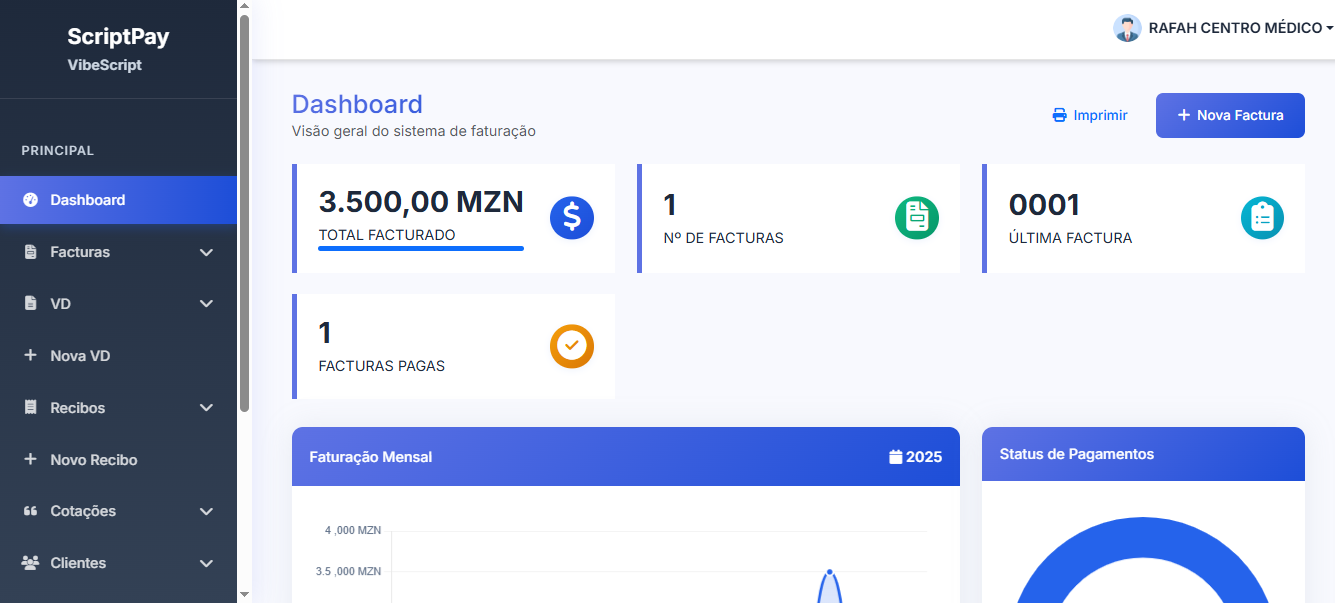Expand the Clientes submenu chevron
The height and width of the screenshot is (603, 1335).
pos(206,563)
